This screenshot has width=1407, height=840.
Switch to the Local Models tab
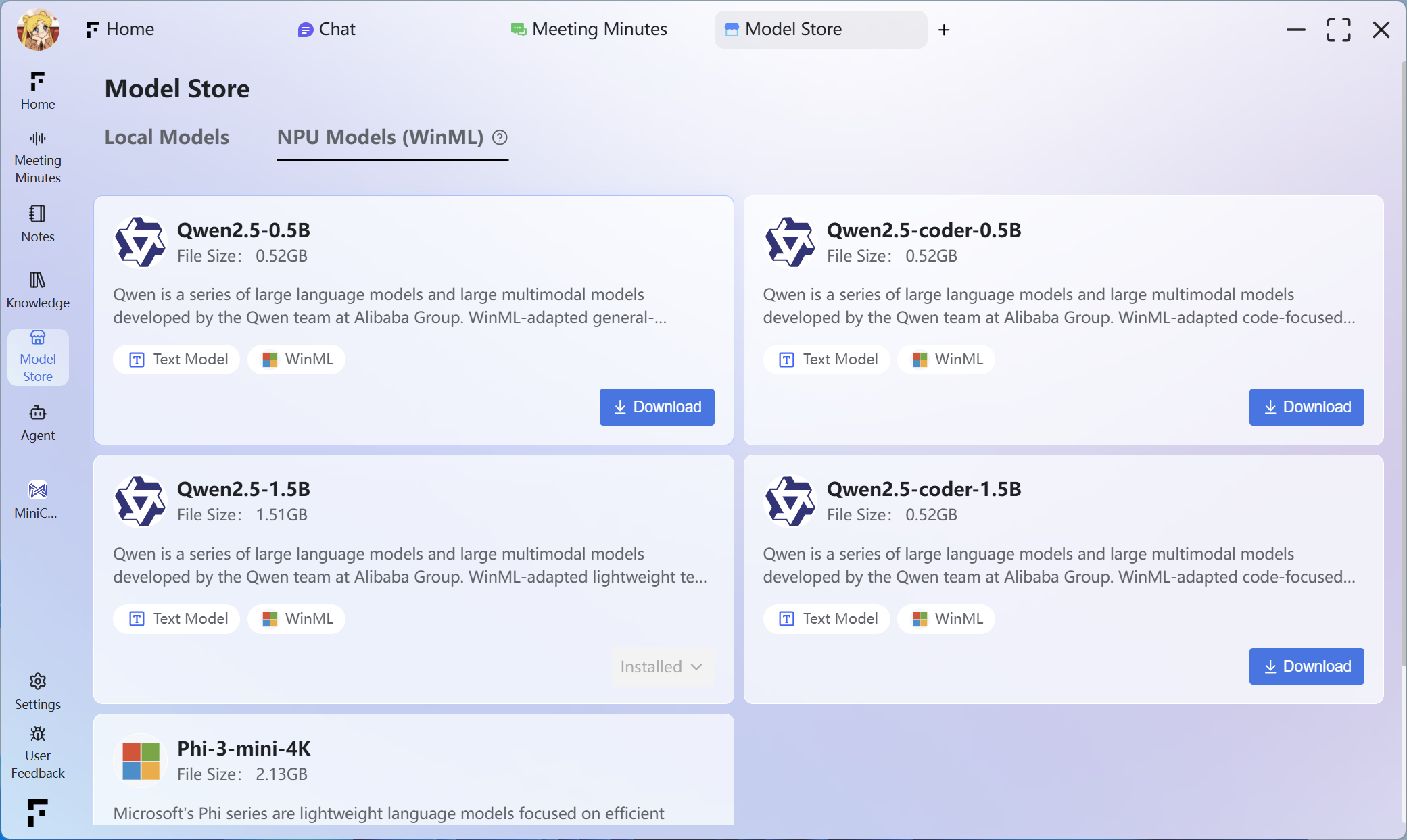(x=166, y=137)
